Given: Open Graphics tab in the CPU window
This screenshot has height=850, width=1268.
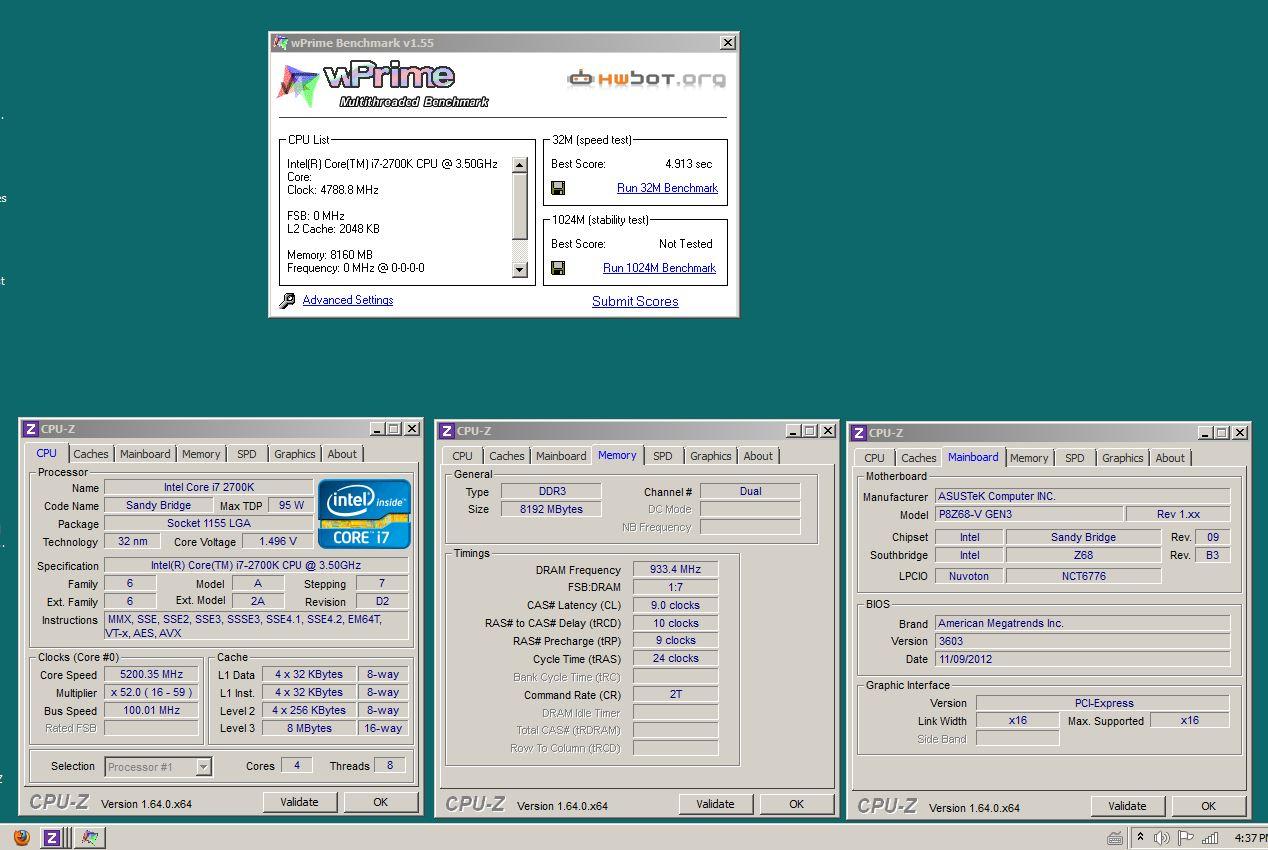Looking at the screenshot, I should tap(294, 454).
